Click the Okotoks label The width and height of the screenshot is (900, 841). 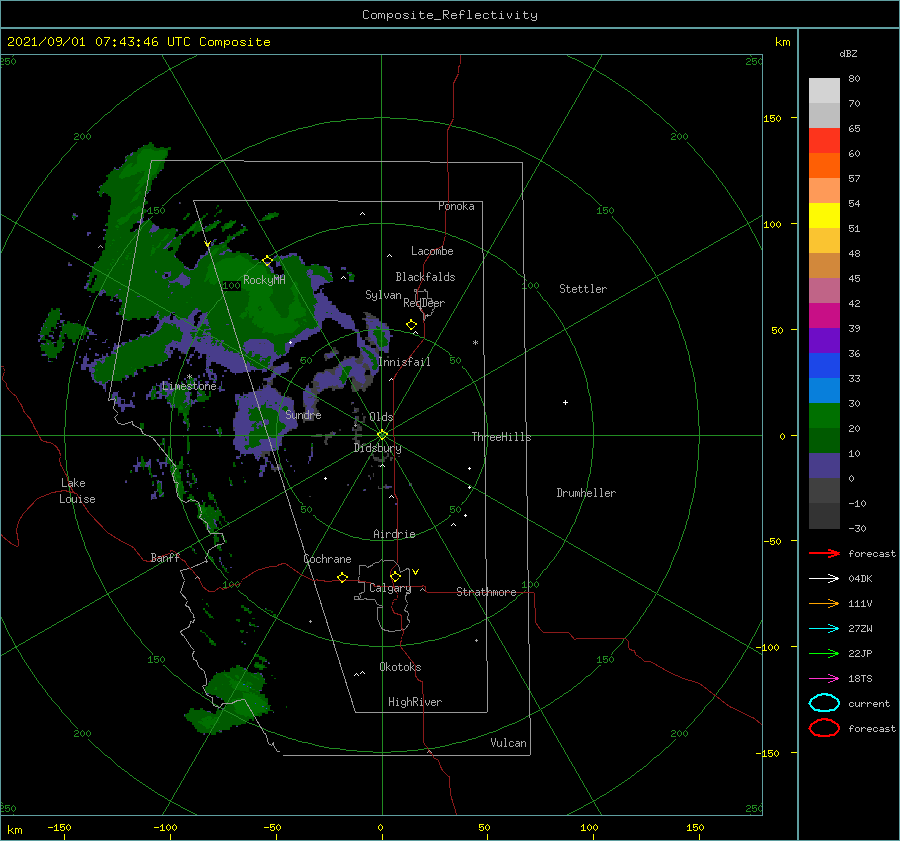(401, 668)
